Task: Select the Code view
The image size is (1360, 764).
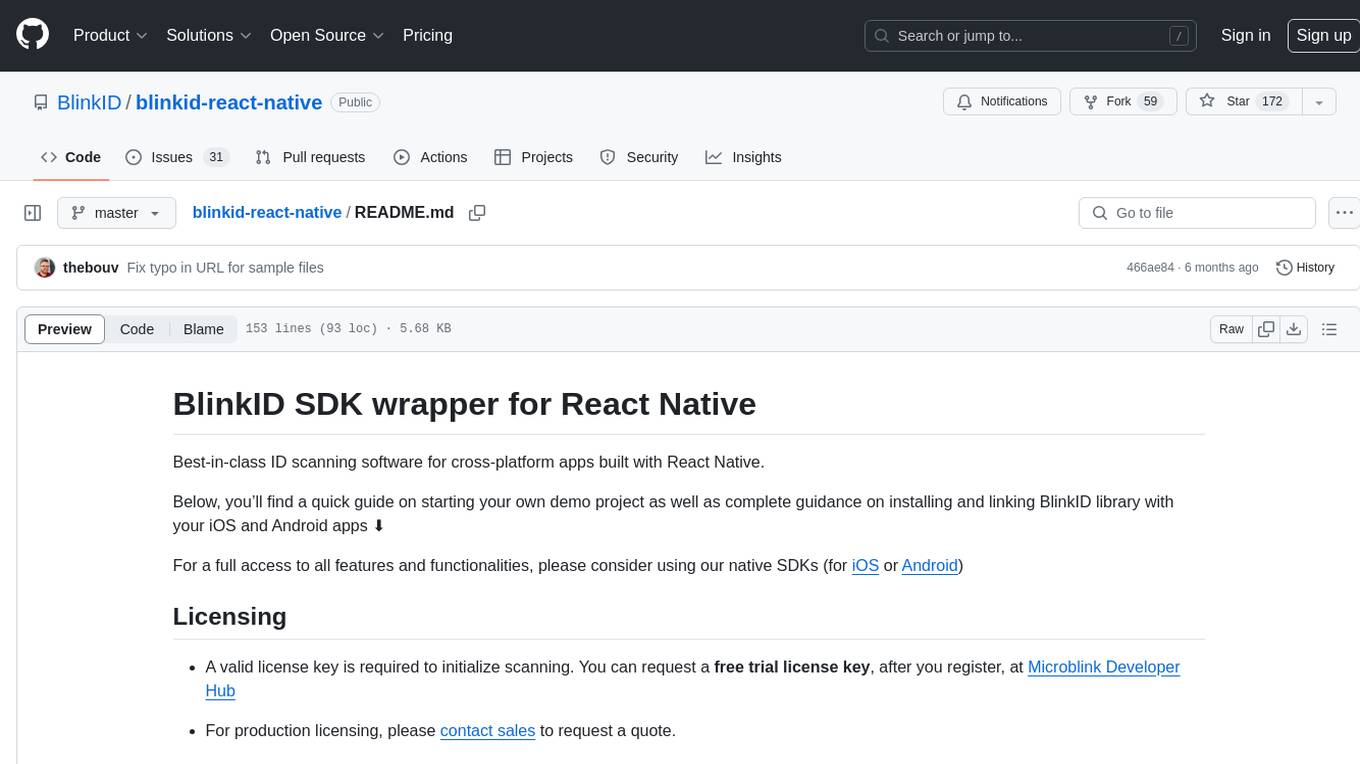Action: tap(137, 329)
